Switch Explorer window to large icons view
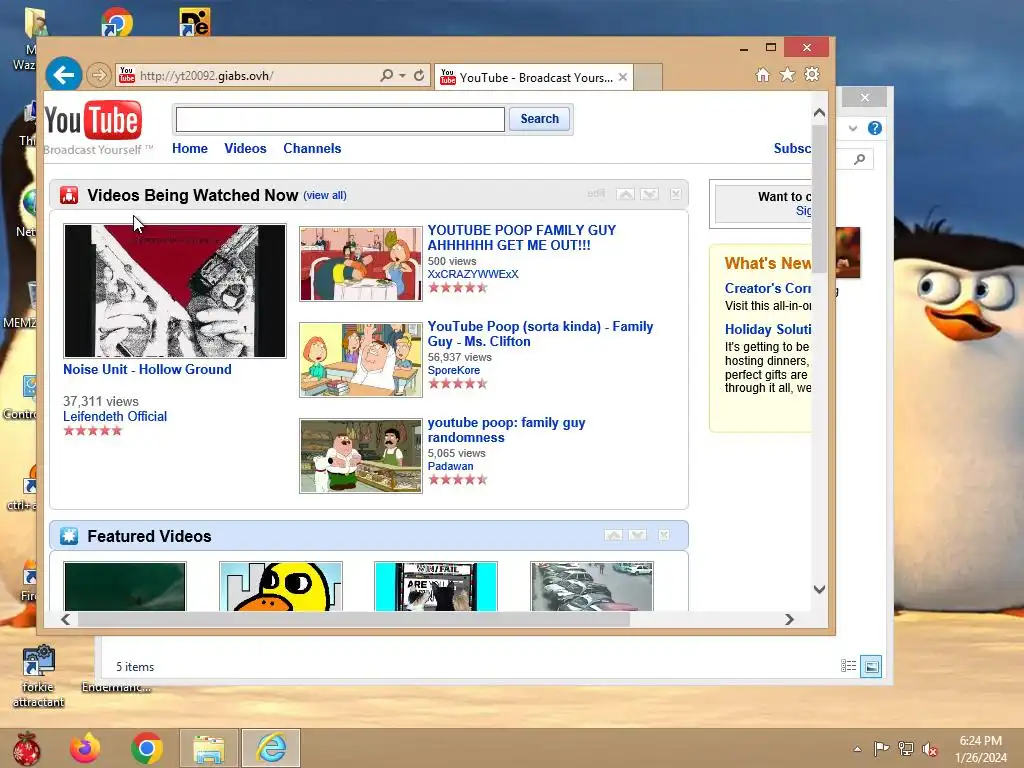Image resolution: width=1024 pixels, height=768 pixels. [x=871, y=666]
